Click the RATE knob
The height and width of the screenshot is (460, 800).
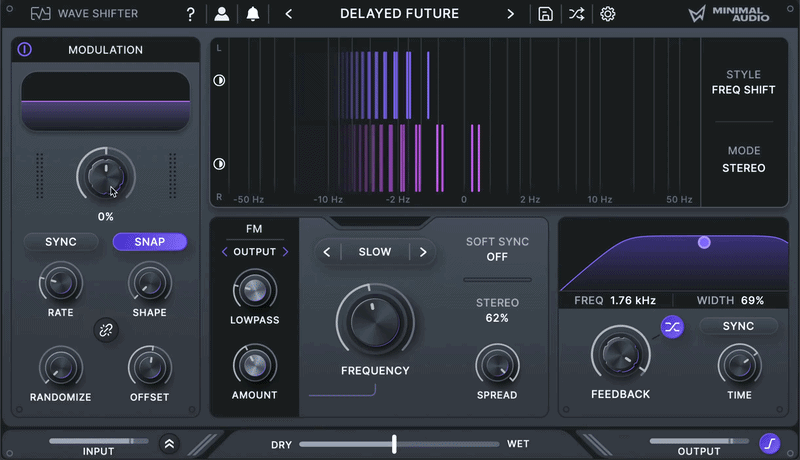(x=61, y=283)
